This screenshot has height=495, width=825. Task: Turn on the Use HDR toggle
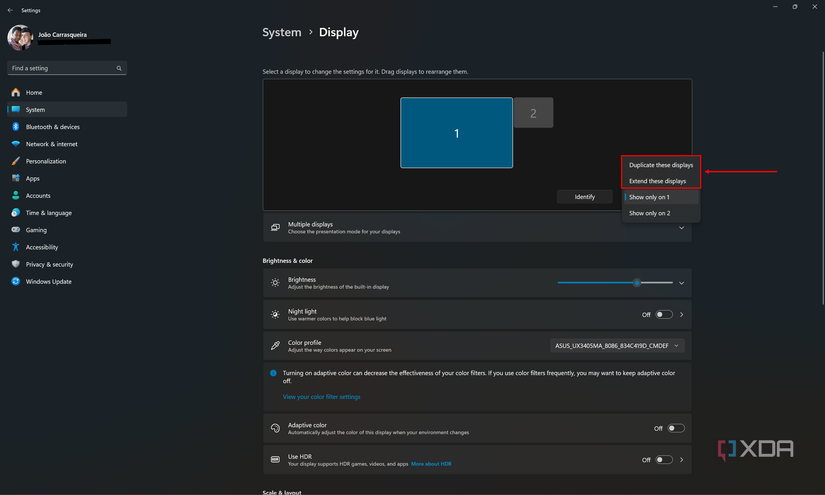point(664,460)
